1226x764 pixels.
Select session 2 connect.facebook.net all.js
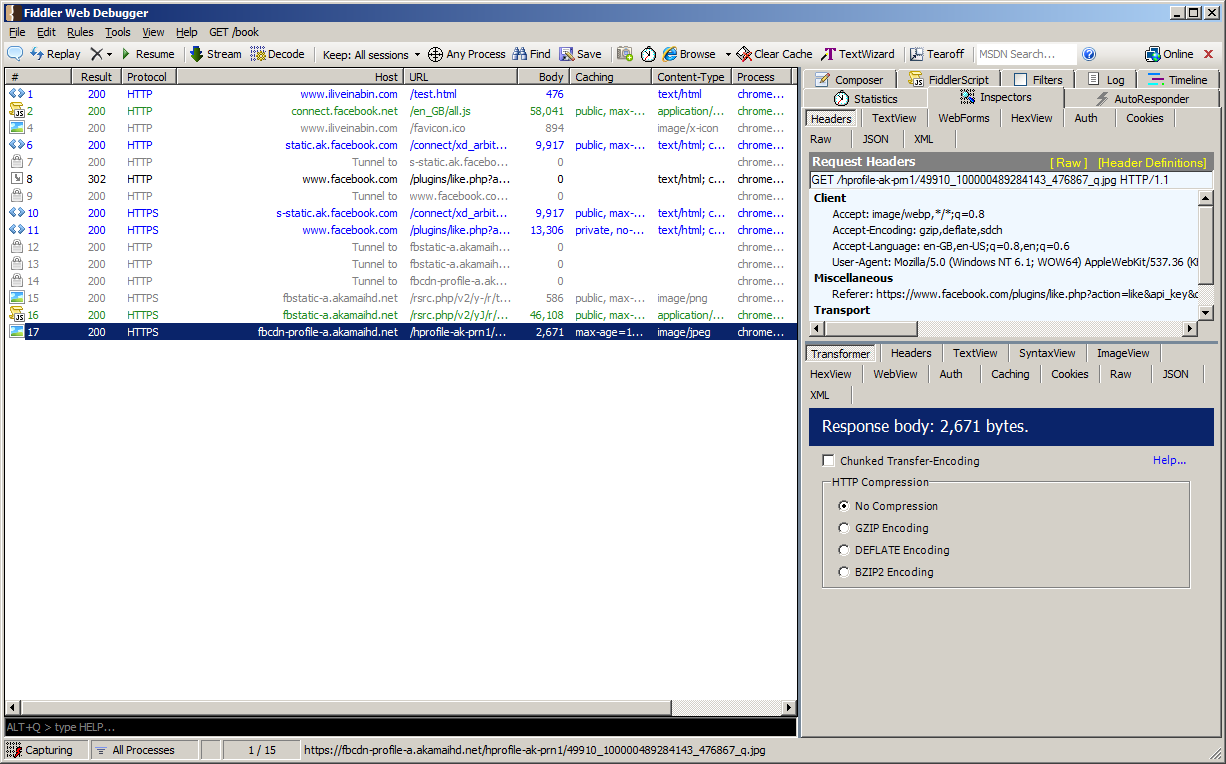tap(401, 111)
